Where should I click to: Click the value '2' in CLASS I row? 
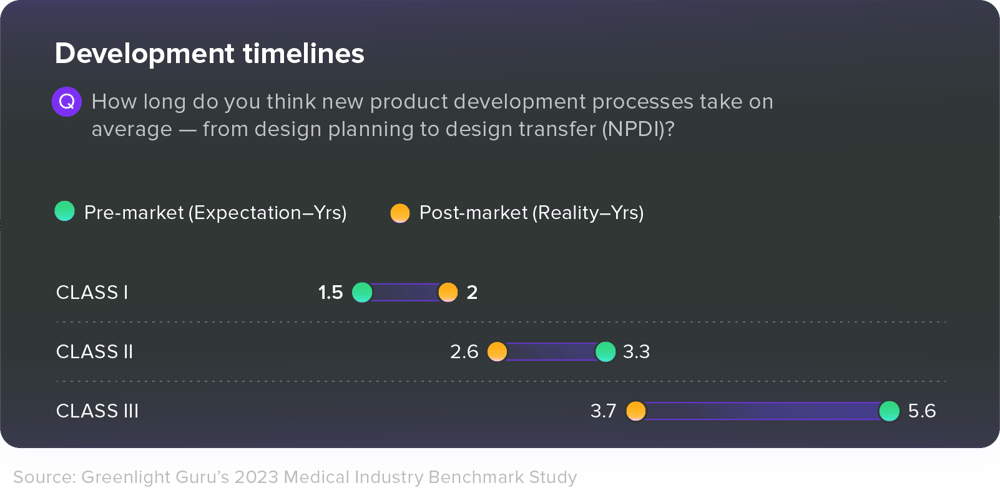[472, 293]
